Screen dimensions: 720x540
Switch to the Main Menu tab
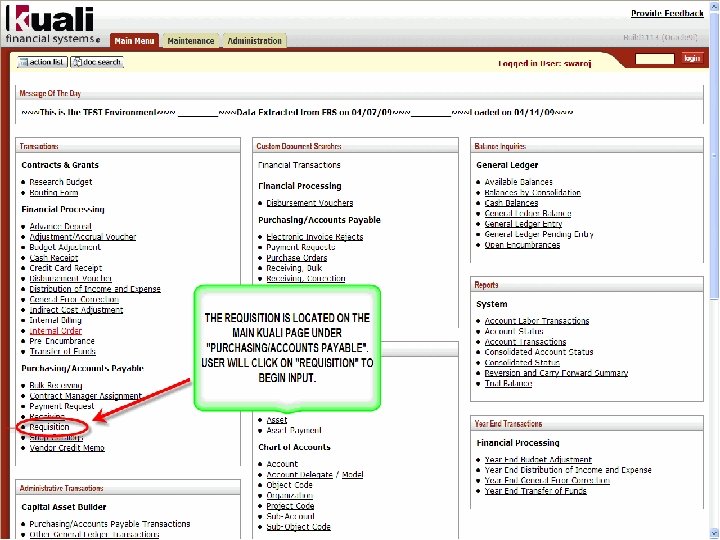pos(134,41)
